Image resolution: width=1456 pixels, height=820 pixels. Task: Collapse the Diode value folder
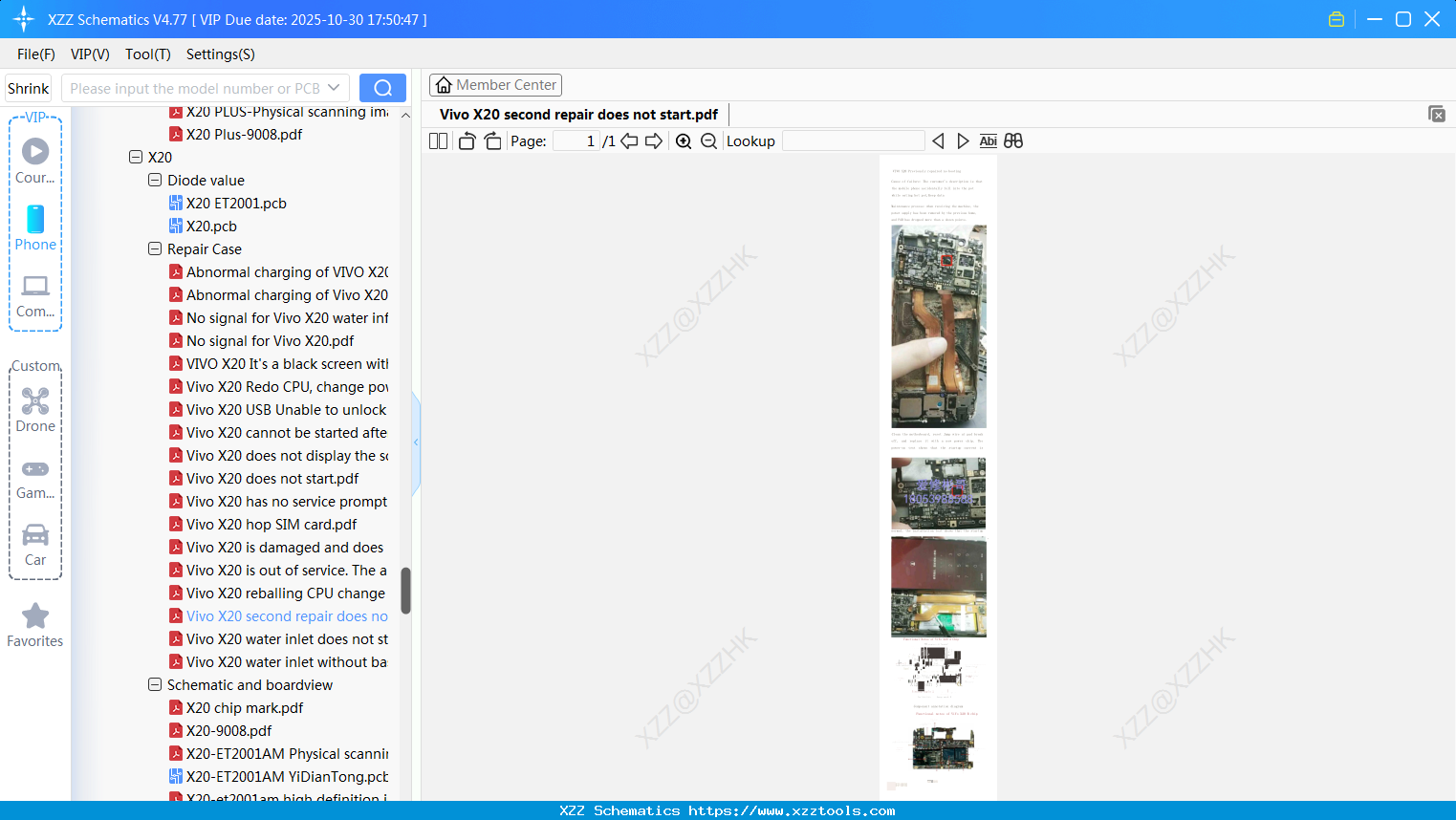pyautogui.click(x=155, y=180)
